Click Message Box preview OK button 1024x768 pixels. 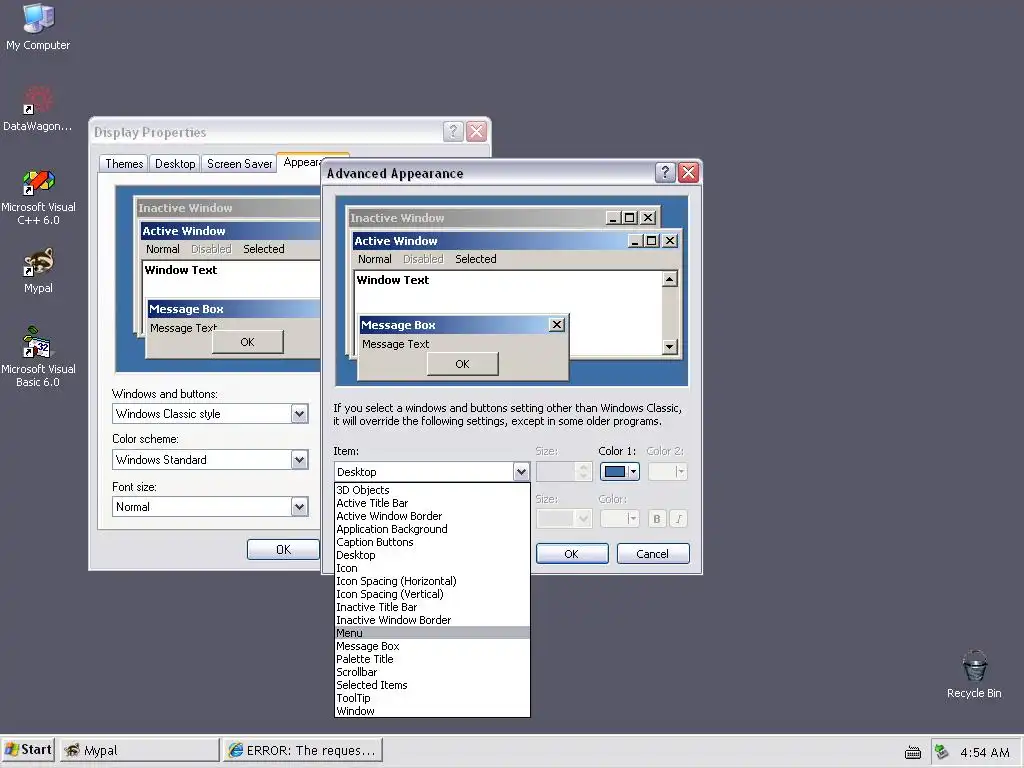462,364
